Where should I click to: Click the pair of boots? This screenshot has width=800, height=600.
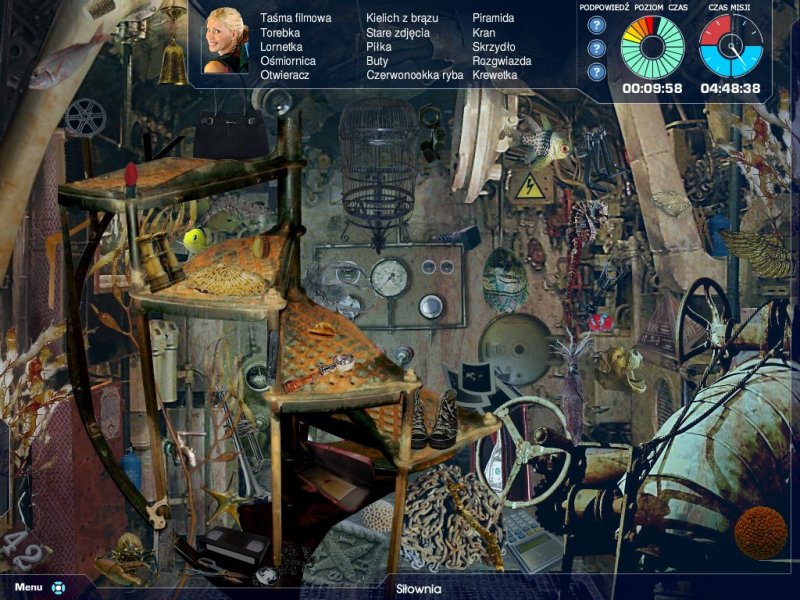(434, 420)
